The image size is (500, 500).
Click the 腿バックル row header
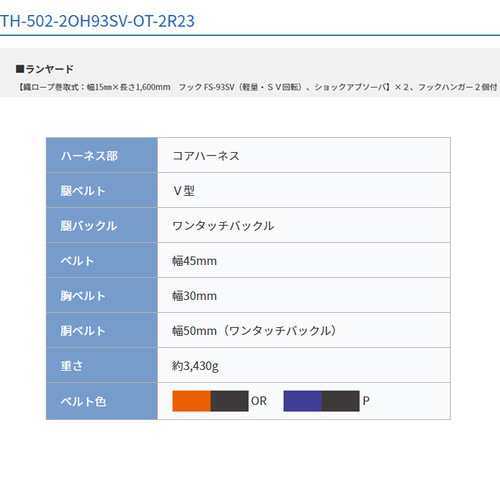click(102, 225)
